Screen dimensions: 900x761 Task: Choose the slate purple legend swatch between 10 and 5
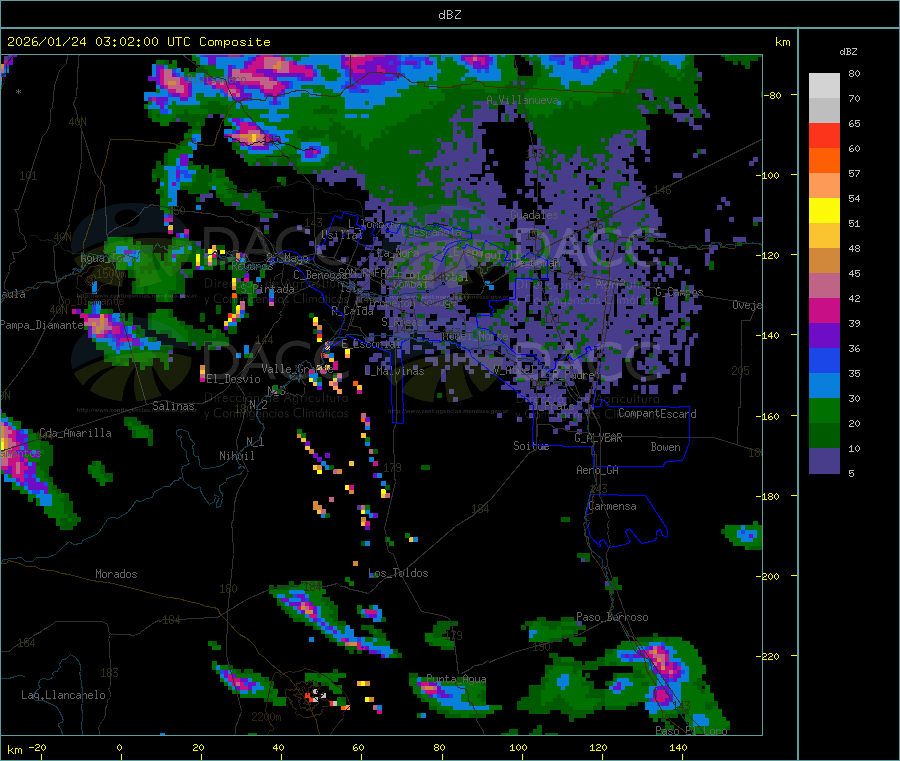coord(824,461)
